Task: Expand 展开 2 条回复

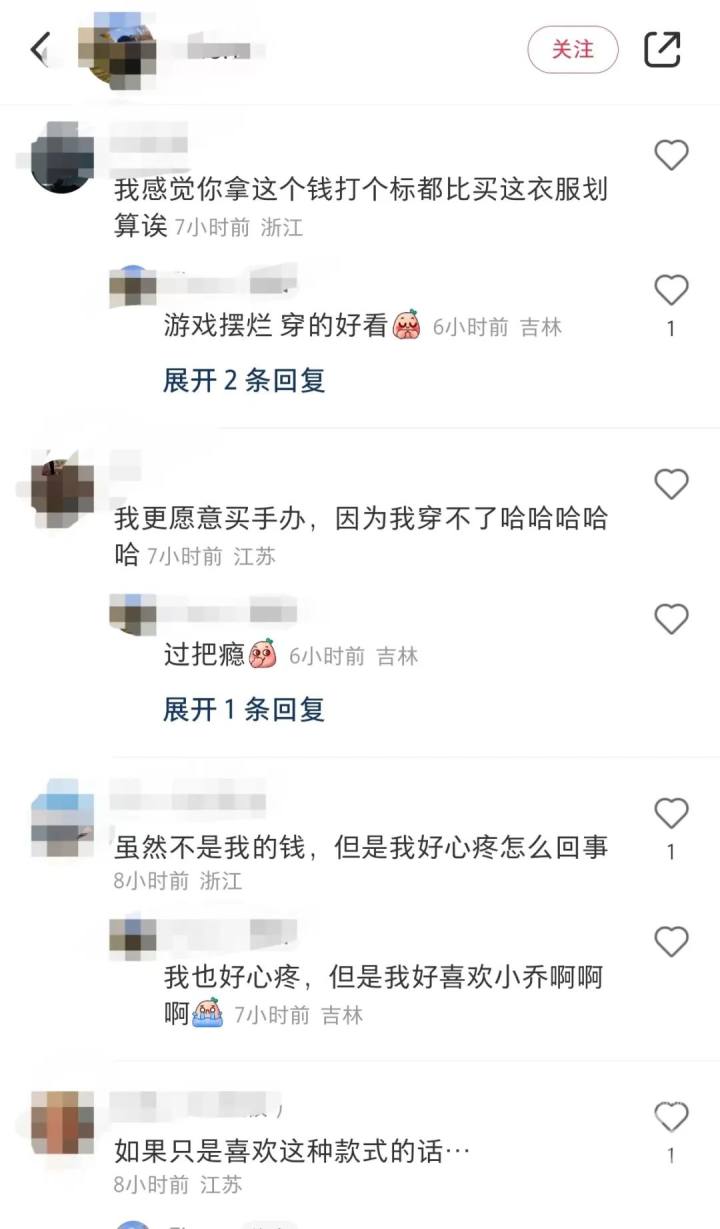Action: [244, 380]
